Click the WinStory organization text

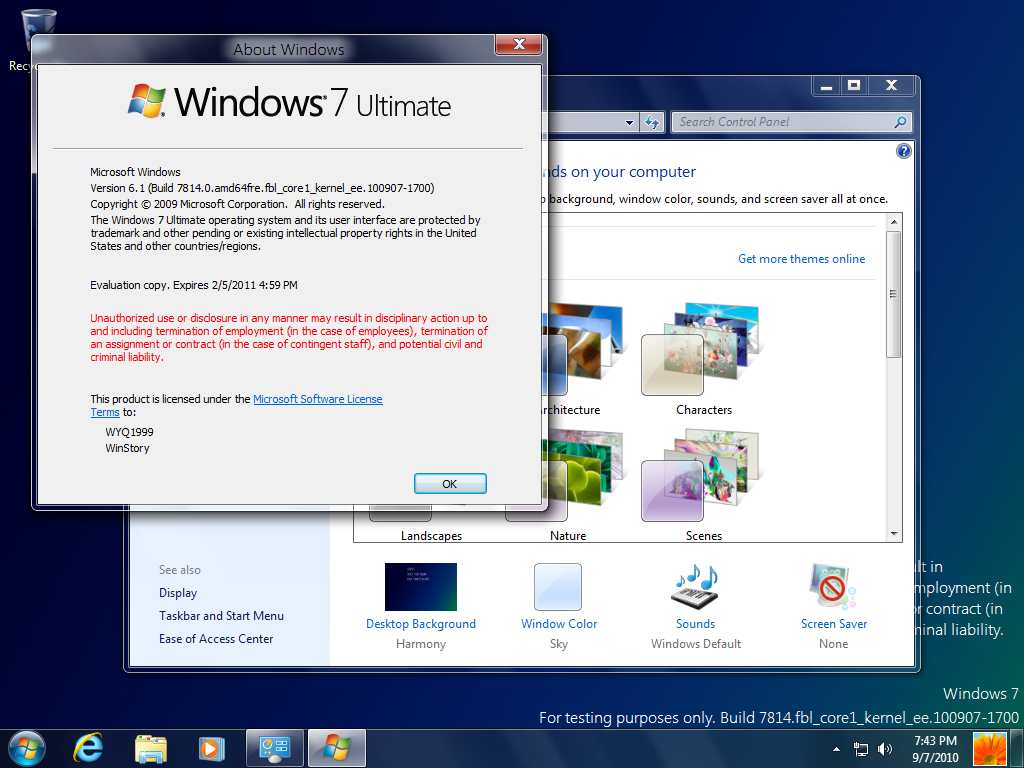(x=127, y=448)
